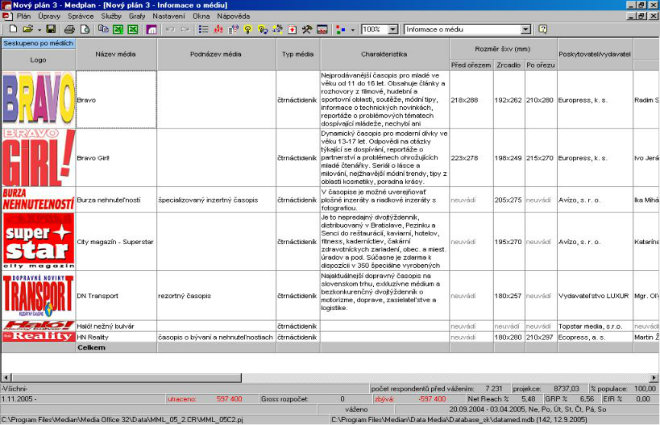Click the blue bullet list icon
The height and width of the screenshot is (425, 660).
[203, 29]
